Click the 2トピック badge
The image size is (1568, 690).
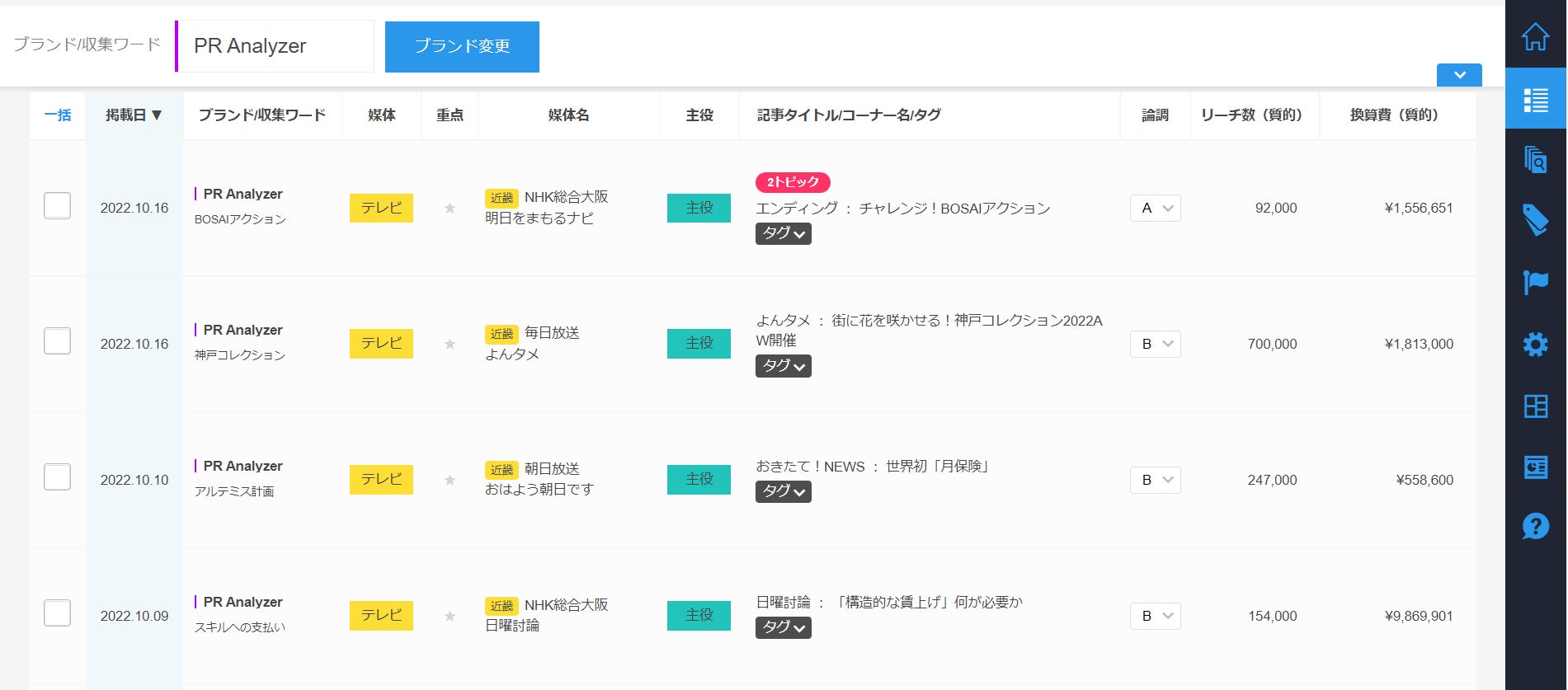[x=792, y=182]
